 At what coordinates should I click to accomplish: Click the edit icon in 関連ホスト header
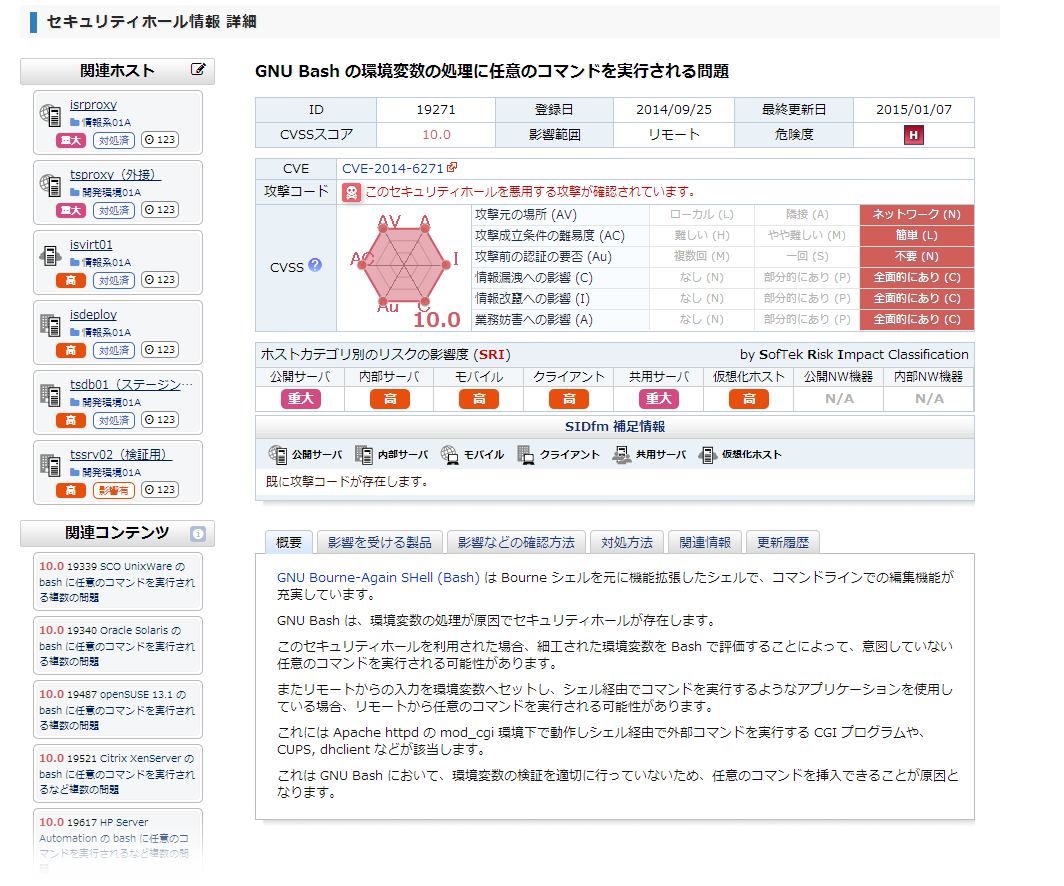pyautogui.click(x=198, y=69)
